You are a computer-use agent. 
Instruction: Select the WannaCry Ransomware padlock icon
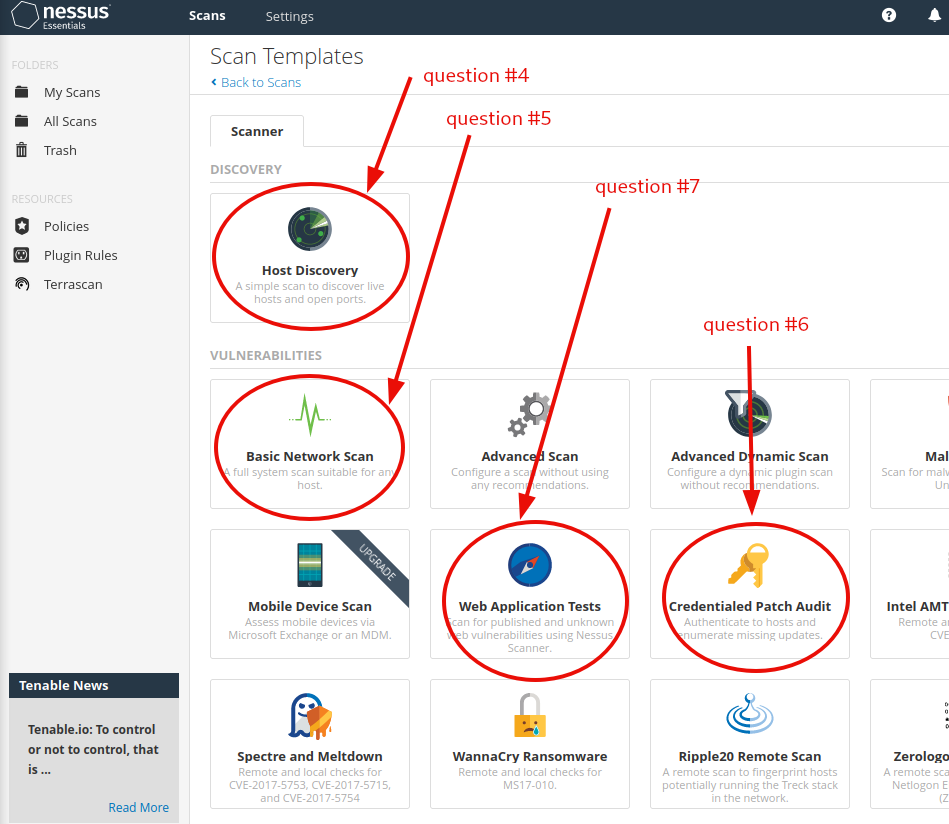pos(529,716)
